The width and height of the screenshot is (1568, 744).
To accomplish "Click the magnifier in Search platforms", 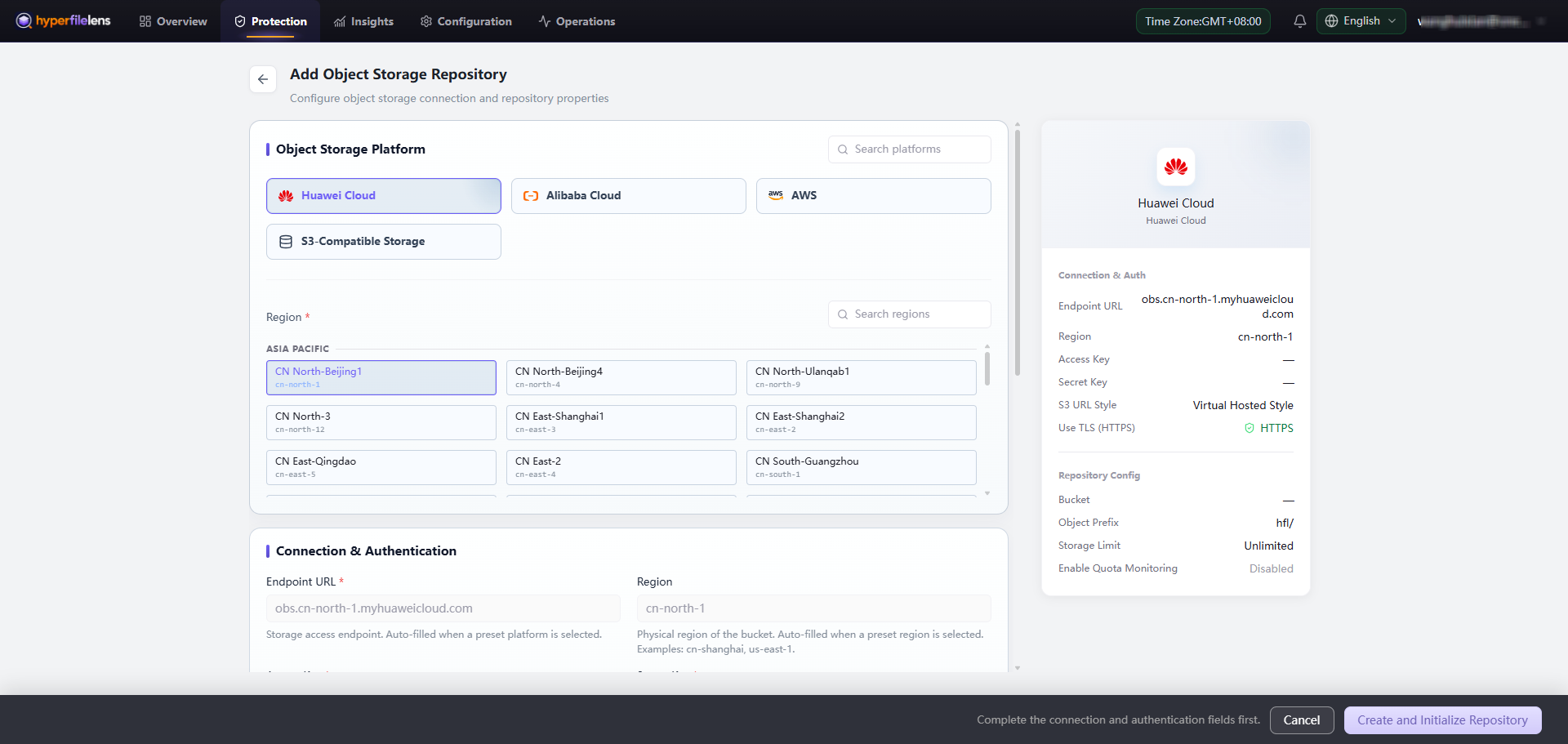I will coord(843,149).
